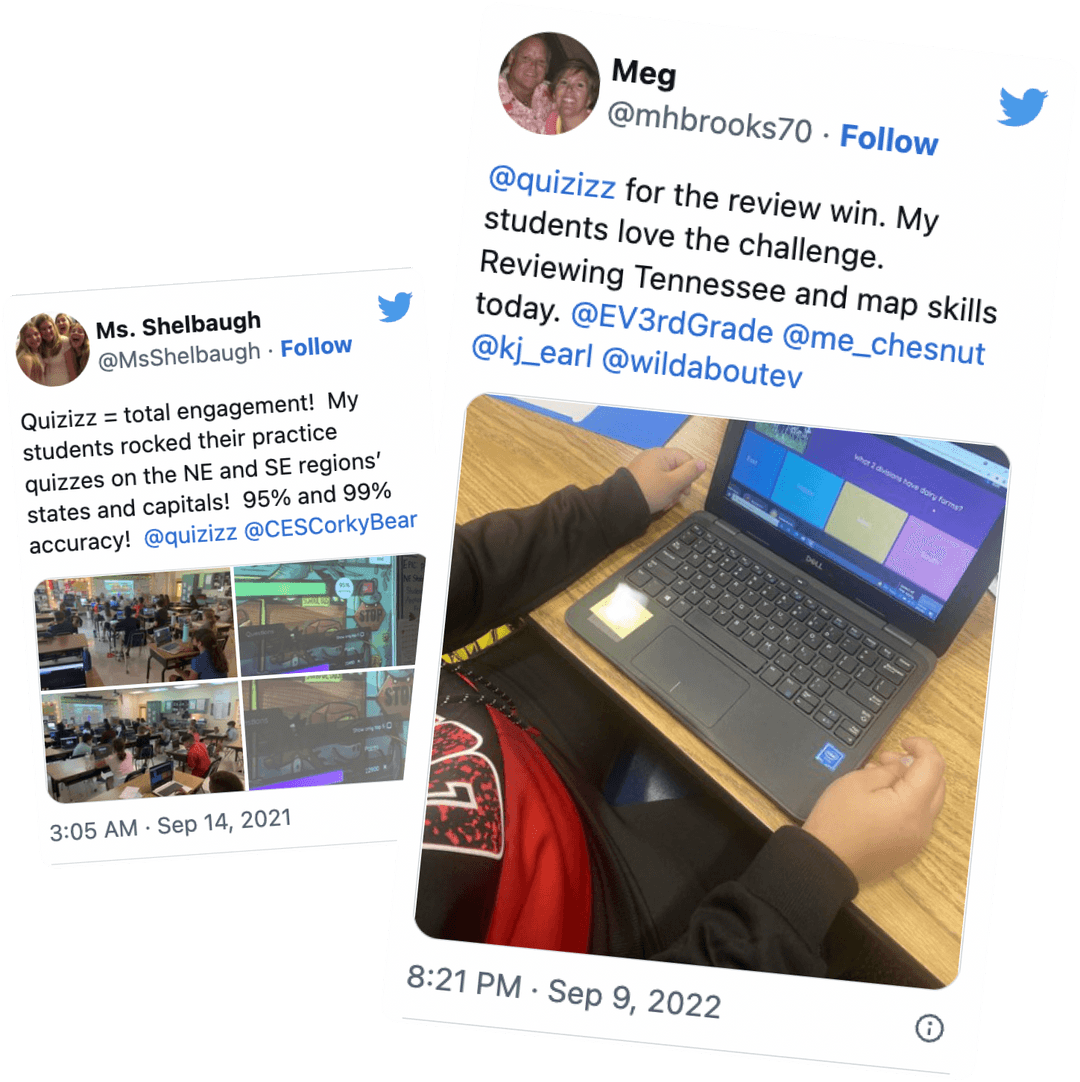The width and height of the screenshot is (1080, 1082).
Task: Click the Twitter bird icon on Ms. Shelbaugh's tweet
Action: 395,306
